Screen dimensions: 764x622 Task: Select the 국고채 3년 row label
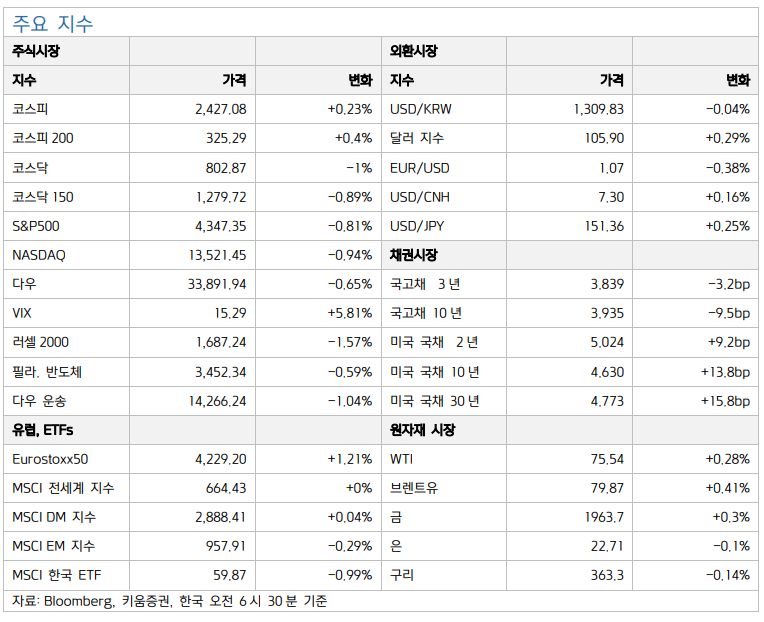[x=425, y=283]
